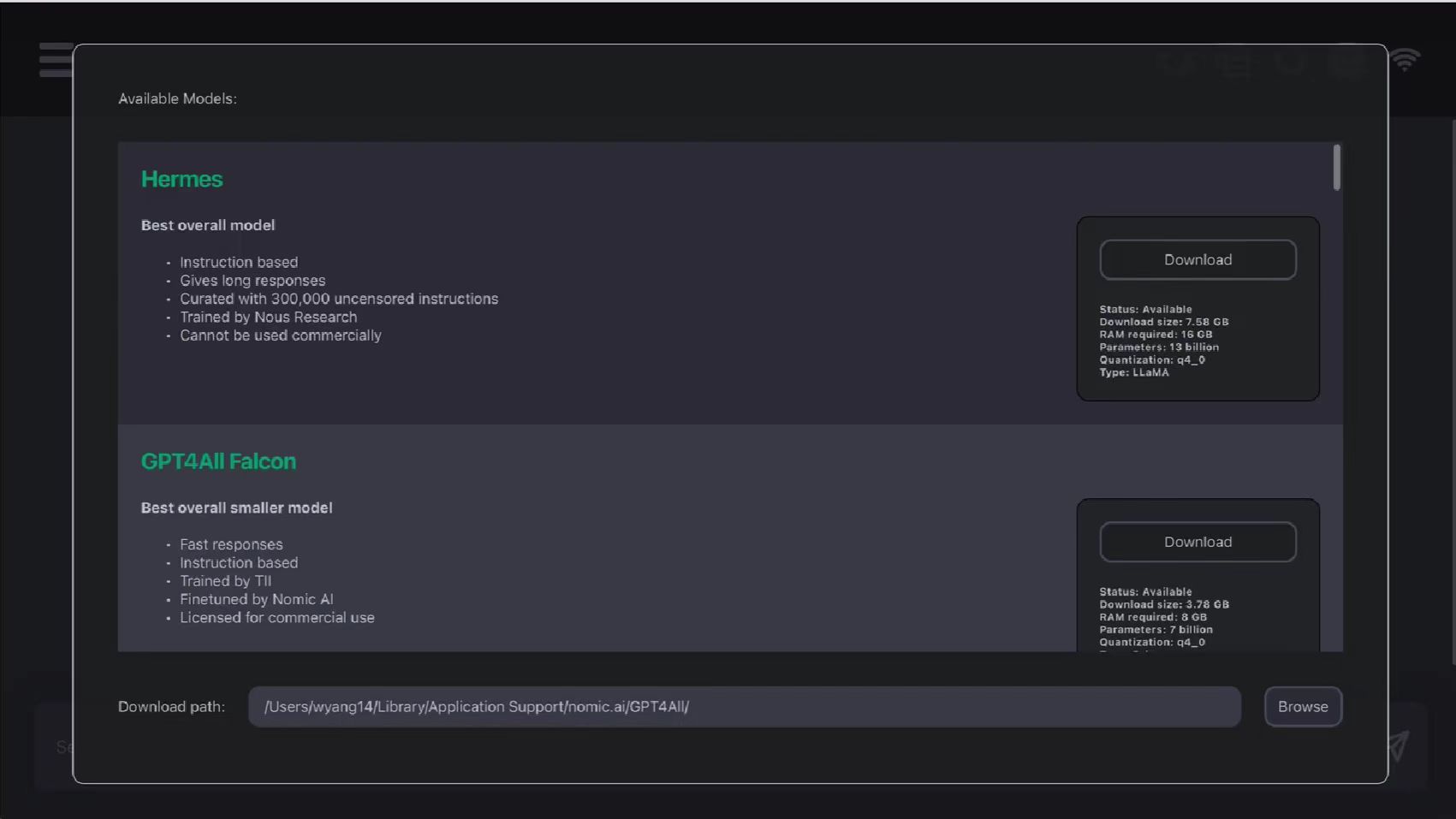
Task: Click Falcon 'Instruction based' bullet
Action: [239, 563]
